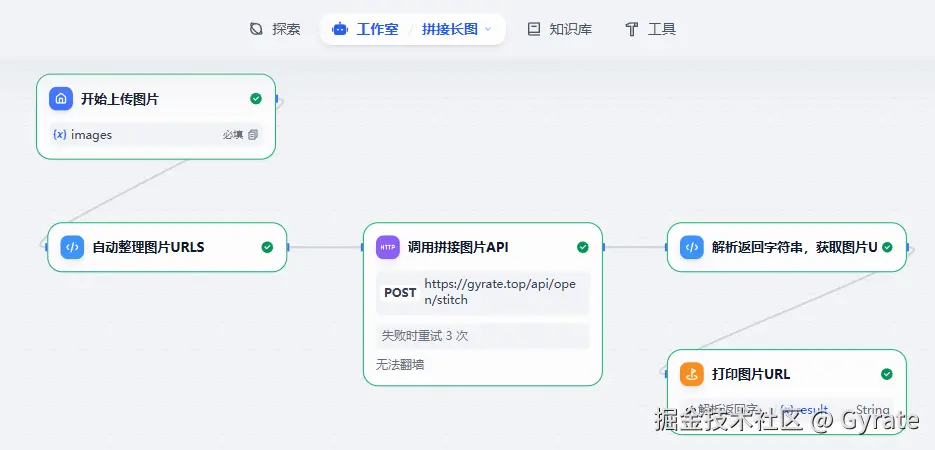Select the images variable row
The image size is (935, 450).
pyautogui.click(x=156, y=135)
